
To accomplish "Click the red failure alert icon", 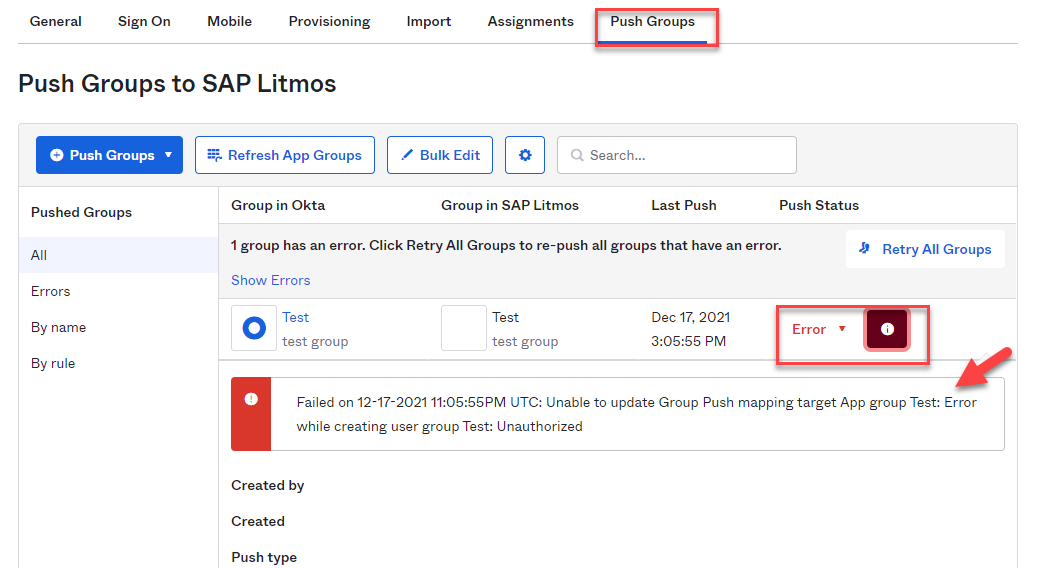I will click(251, 399).
